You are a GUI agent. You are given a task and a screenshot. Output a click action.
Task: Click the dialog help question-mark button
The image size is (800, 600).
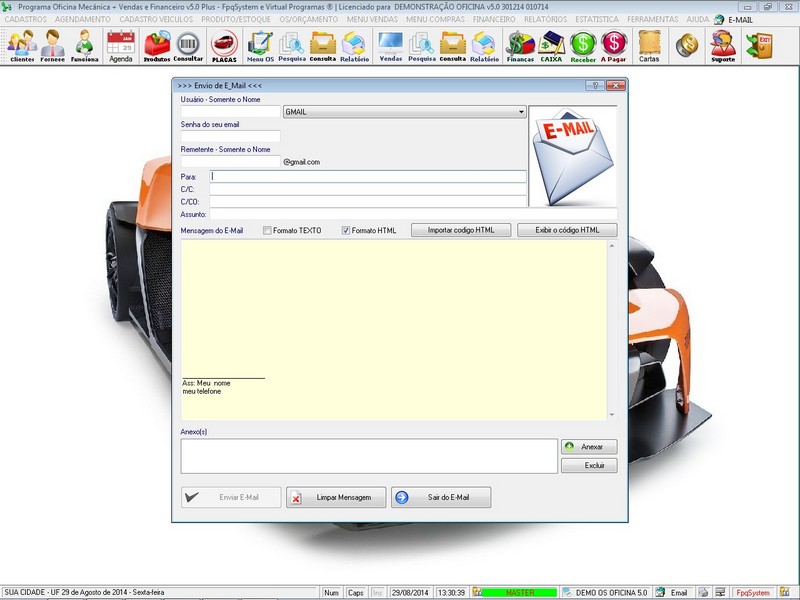click(x=595, y=86)
